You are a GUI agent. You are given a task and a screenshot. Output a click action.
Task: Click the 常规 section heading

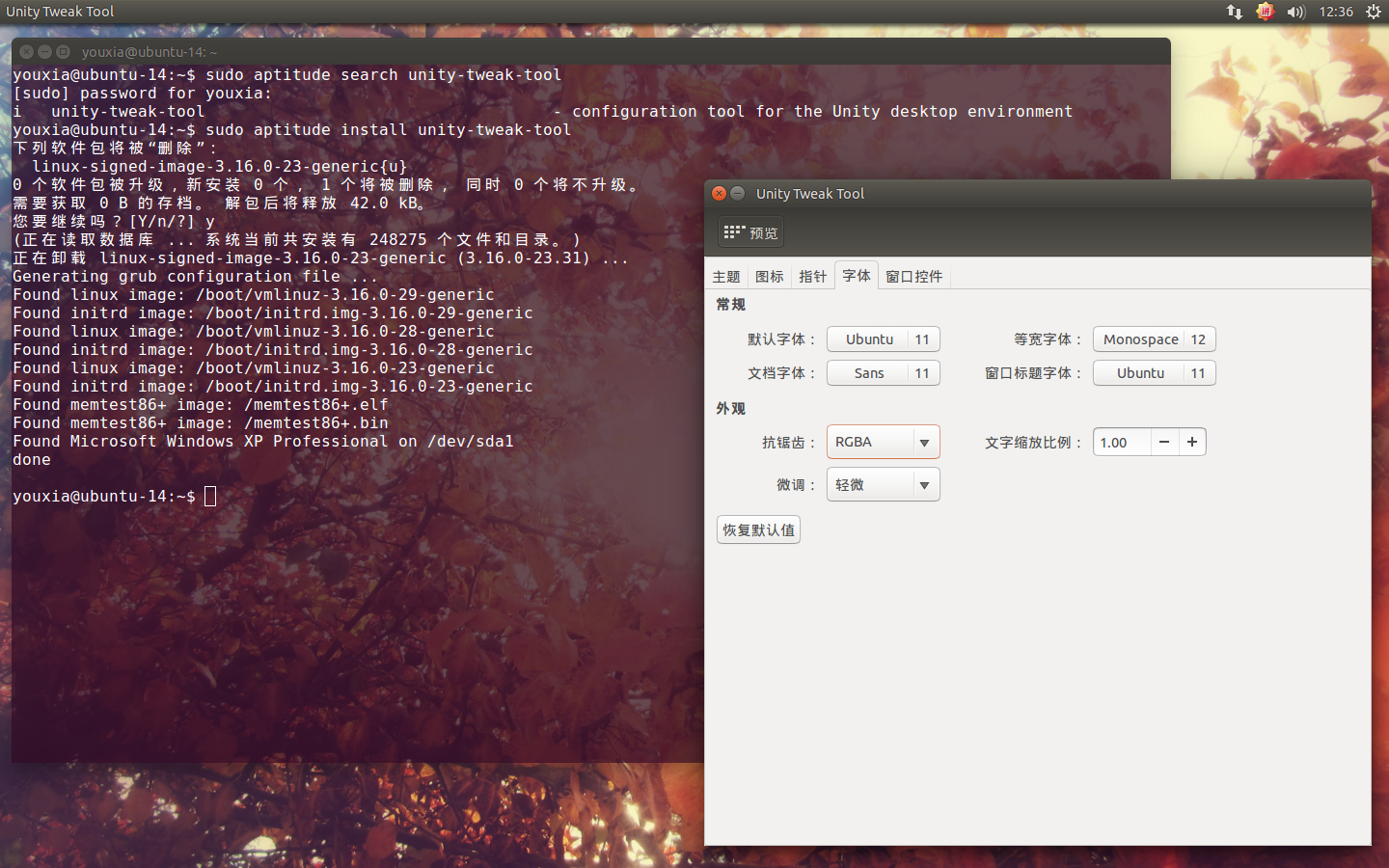click(730, 305)
